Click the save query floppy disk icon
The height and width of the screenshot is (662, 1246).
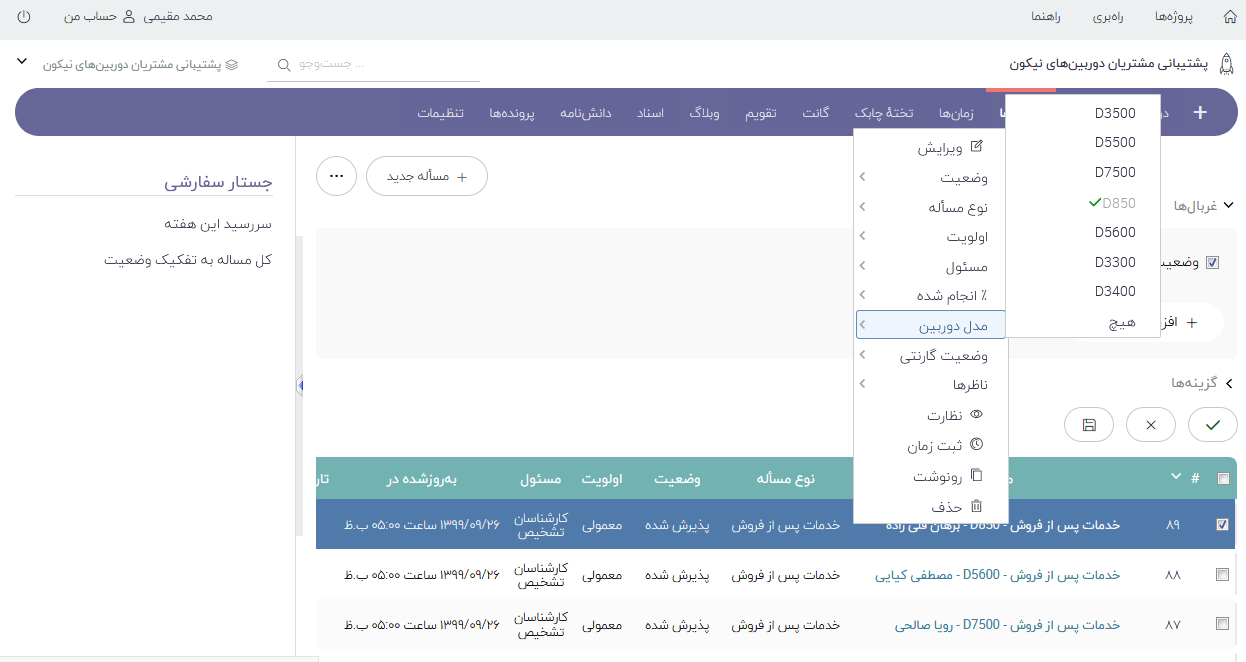click(x=1090, y=425)
